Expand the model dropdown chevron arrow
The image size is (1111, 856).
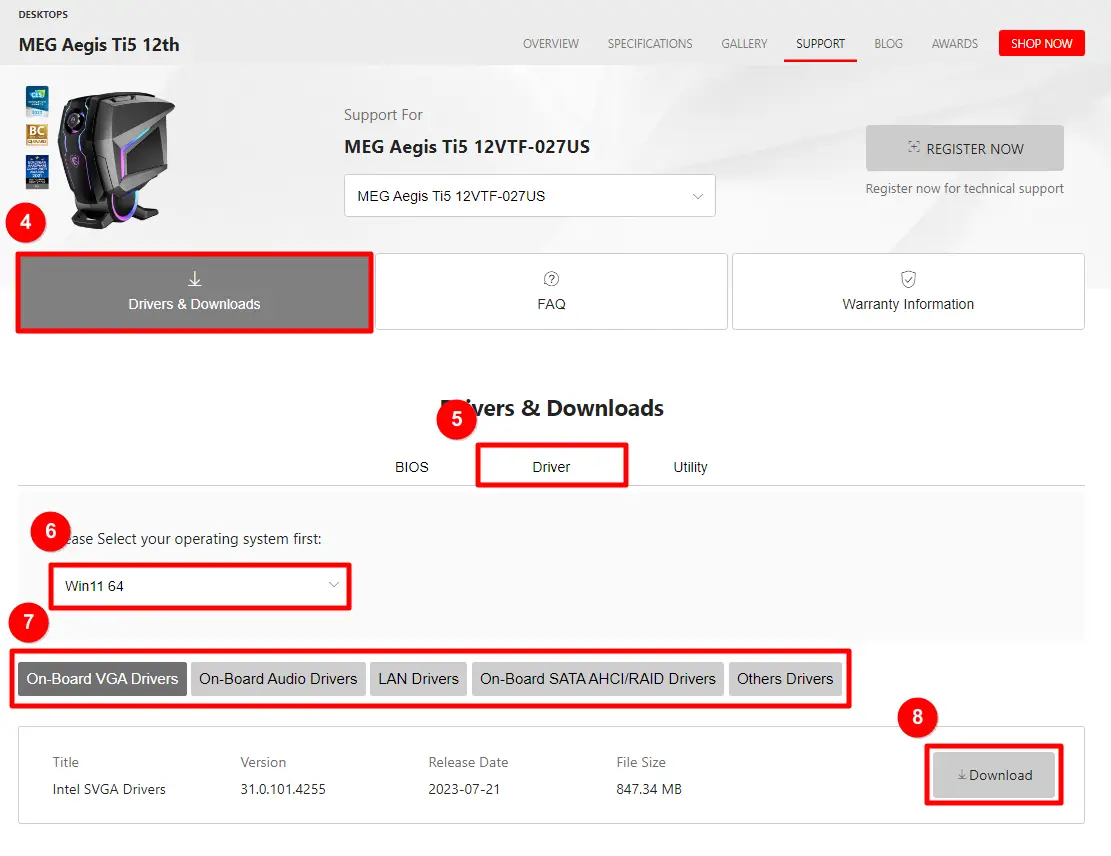click(698, 196)
